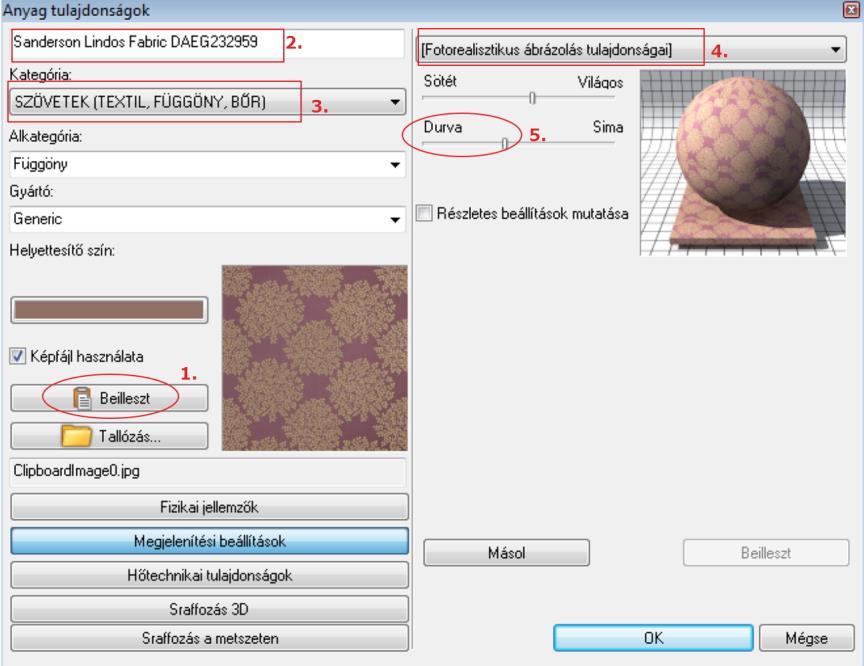Viewport: 864px width, 666px height.
Task: Click the clipboard icon on Beilleszt button
Action: point(82,398)
